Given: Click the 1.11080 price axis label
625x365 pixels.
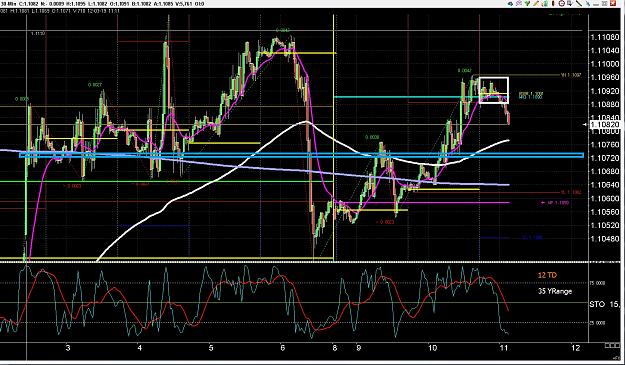Looking at the screenshot, I should coord(605,37).
